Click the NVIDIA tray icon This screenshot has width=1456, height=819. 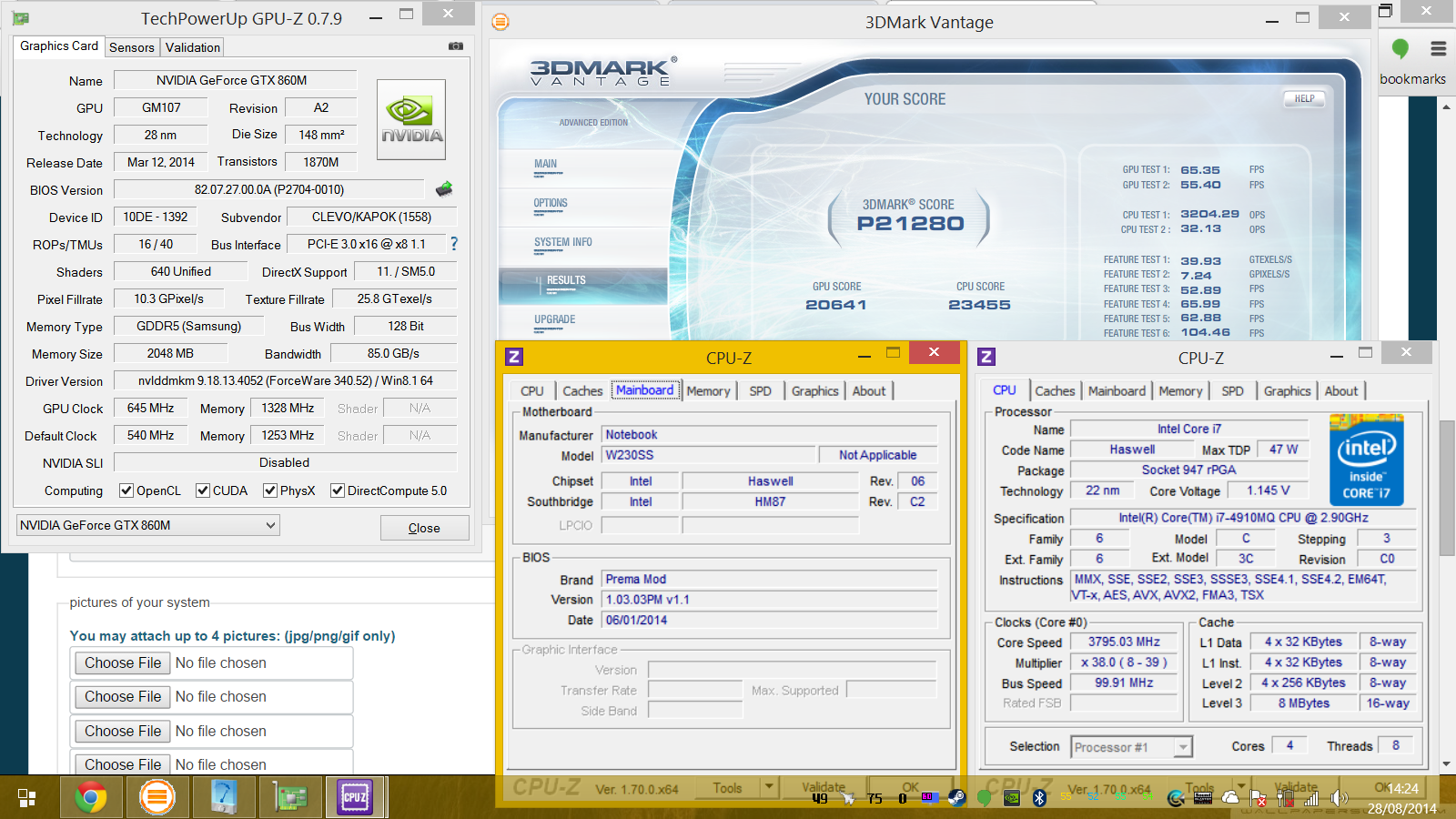tap(1012, 798)
